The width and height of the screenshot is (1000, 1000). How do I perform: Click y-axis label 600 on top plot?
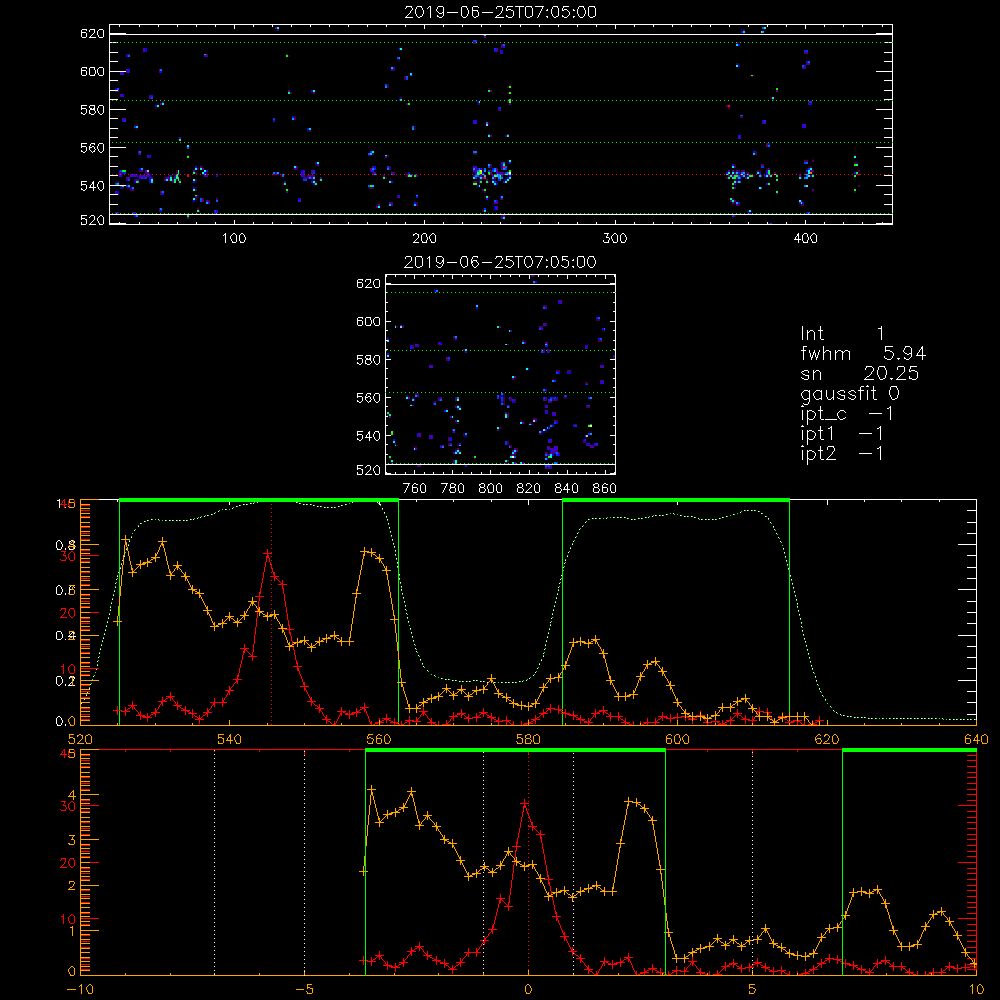92,71
